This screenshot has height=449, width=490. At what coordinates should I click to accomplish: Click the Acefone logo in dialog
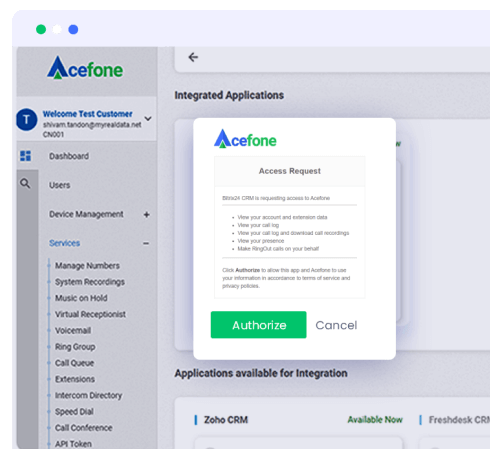pos(245,139)
